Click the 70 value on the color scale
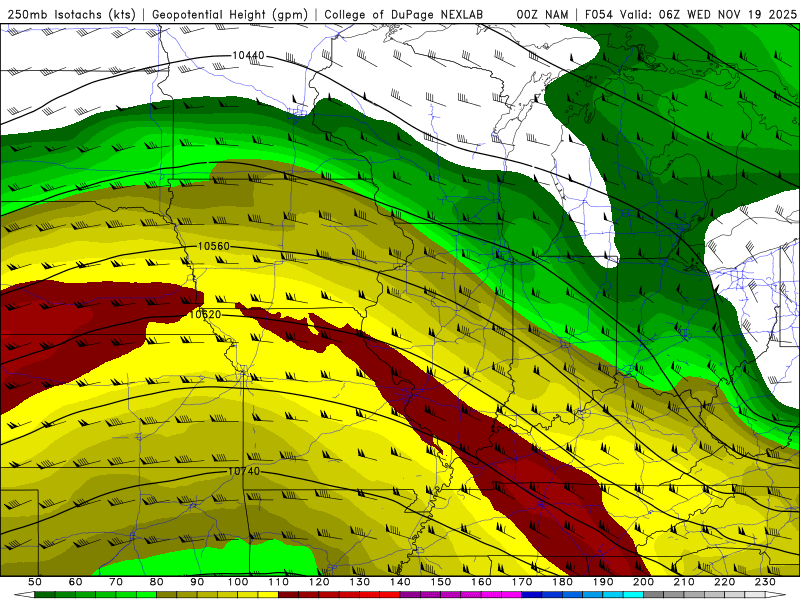 coord(116,582)
